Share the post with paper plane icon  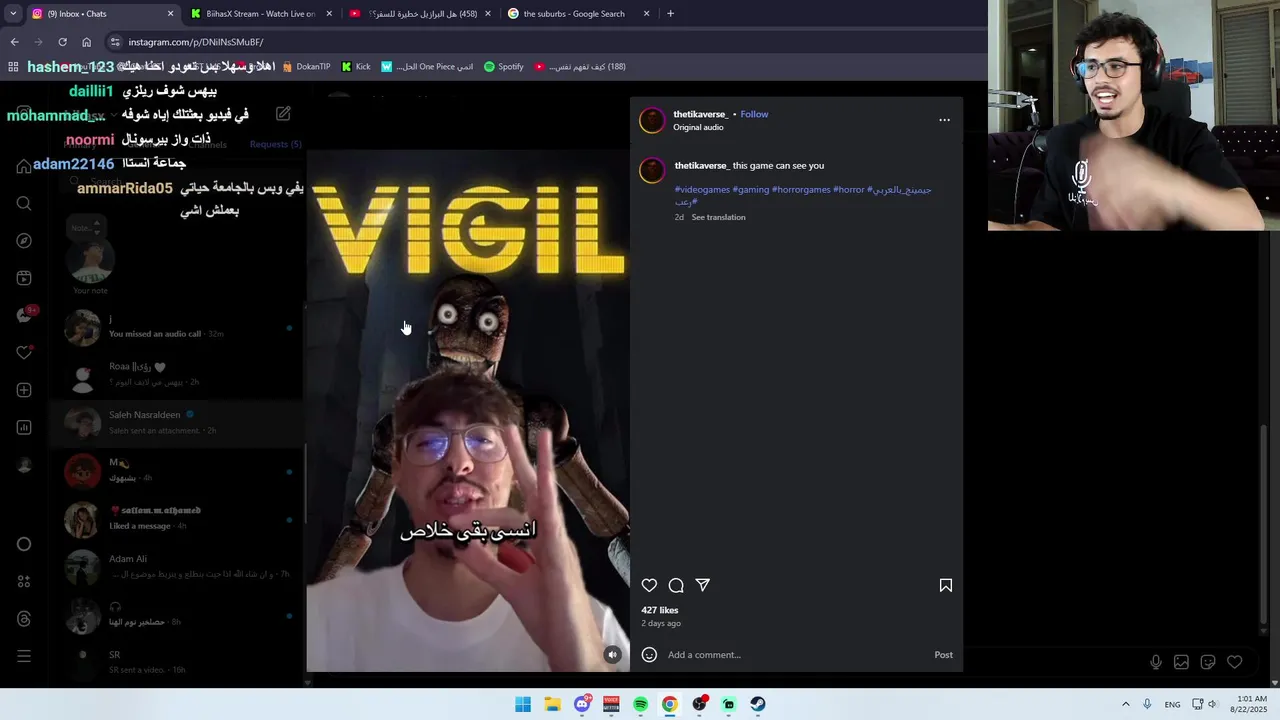pyautogui.click(x=703, y=586)
